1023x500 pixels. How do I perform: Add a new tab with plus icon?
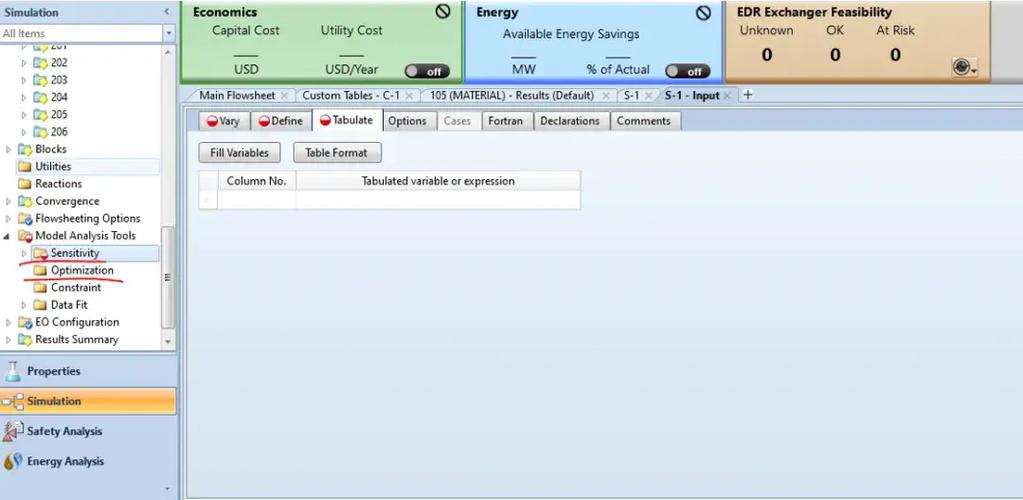748,95
